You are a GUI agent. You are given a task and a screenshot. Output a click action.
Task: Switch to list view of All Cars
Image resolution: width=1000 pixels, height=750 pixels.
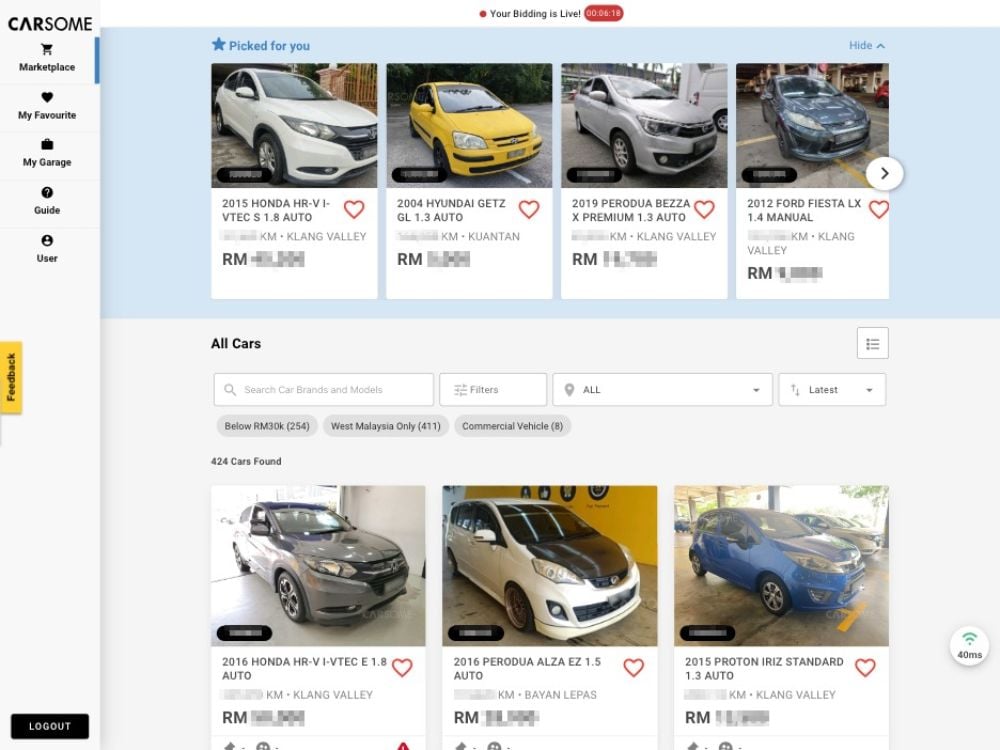click(x=872, y=343)
